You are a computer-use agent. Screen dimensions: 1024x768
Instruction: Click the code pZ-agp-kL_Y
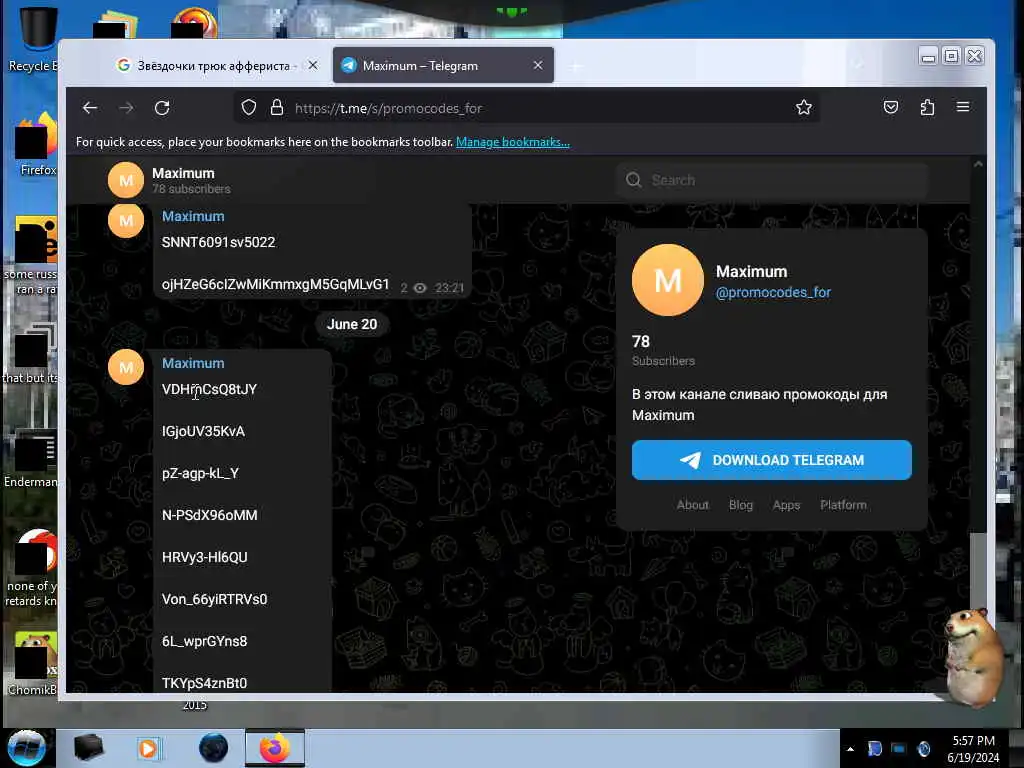pos(200,473)
